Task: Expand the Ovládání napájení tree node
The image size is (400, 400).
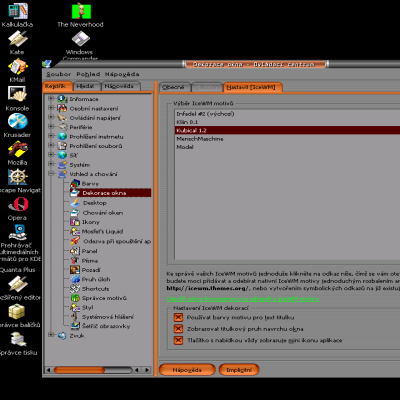Action: (51, 117)
